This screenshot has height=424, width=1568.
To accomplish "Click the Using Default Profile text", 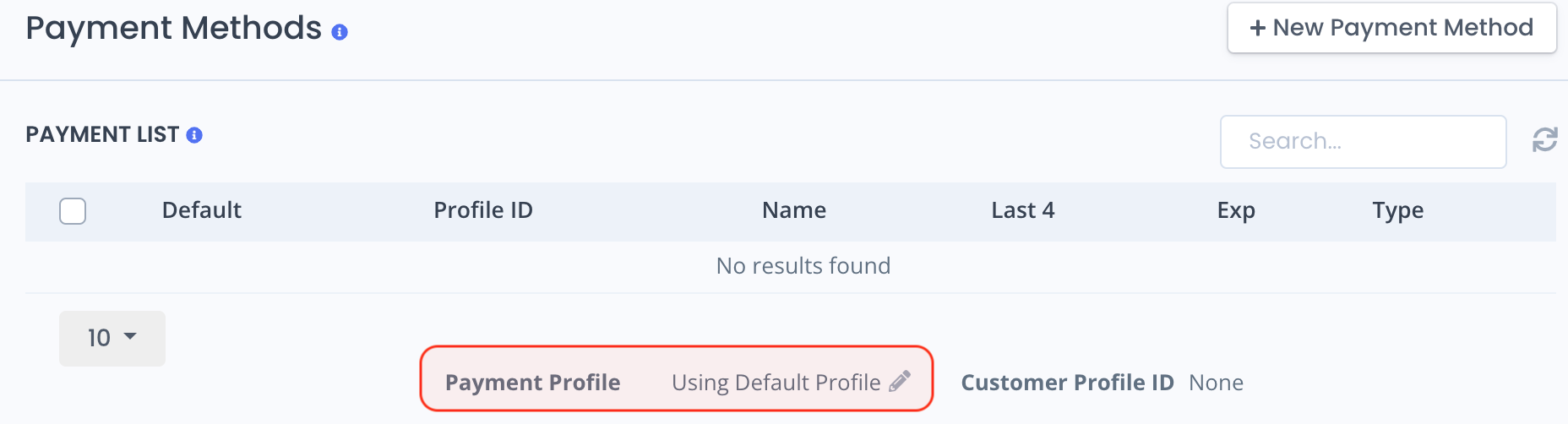I will [776, 383].
